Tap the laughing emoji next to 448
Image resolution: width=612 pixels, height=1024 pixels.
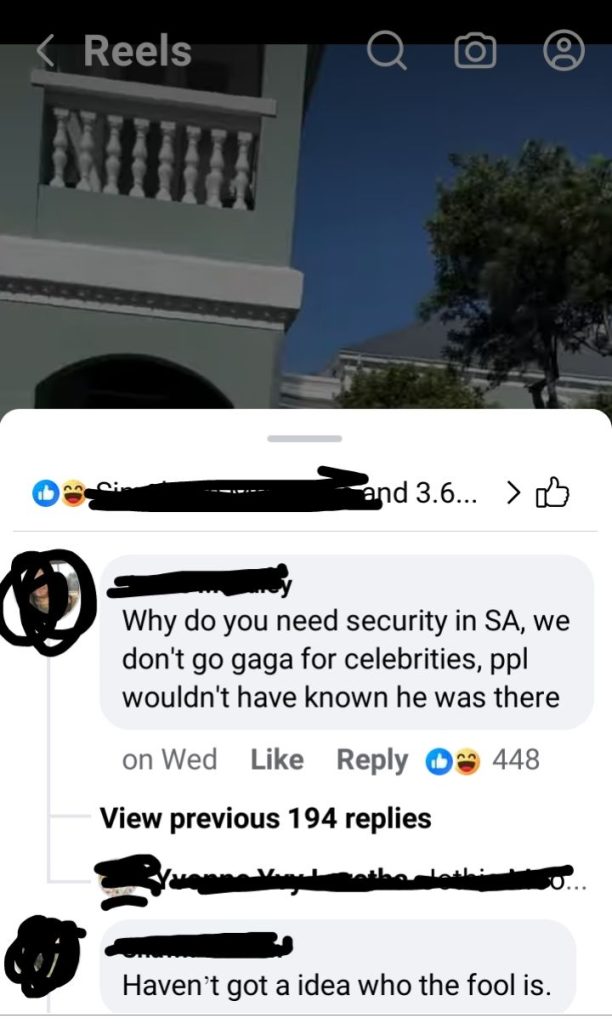coord(466,761)
